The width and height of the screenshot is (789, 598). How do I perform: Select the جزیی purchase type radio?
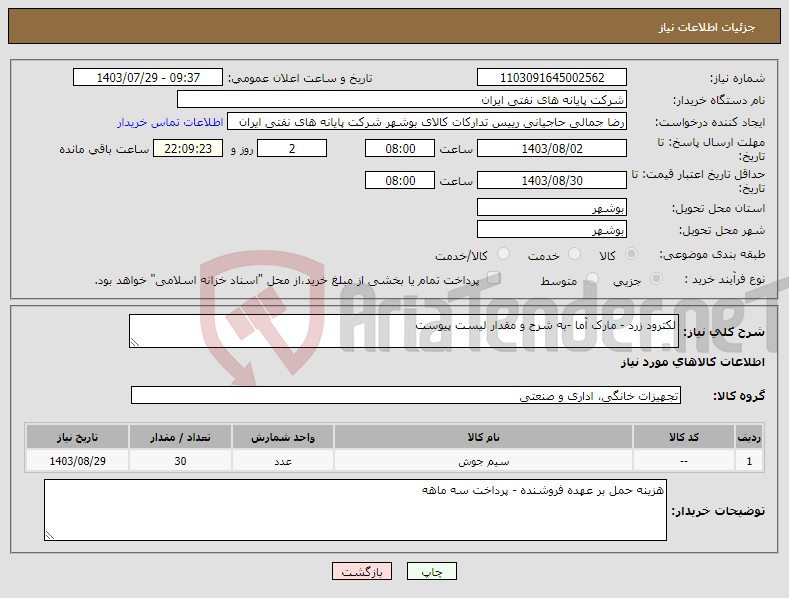(x=656, y=279)
